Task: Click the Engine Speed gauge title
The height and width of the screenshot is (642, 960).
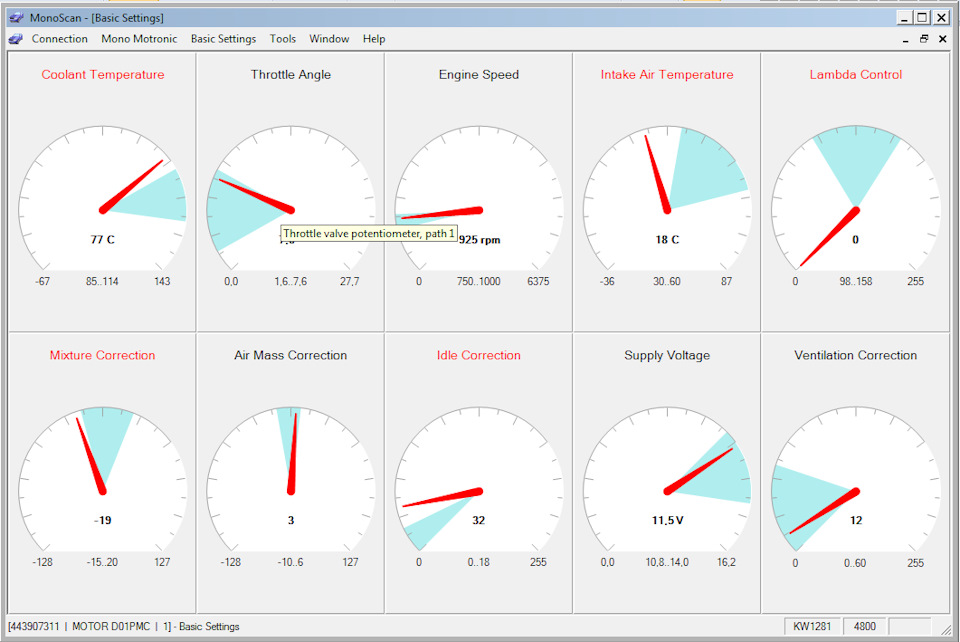Action: (479, 75)
